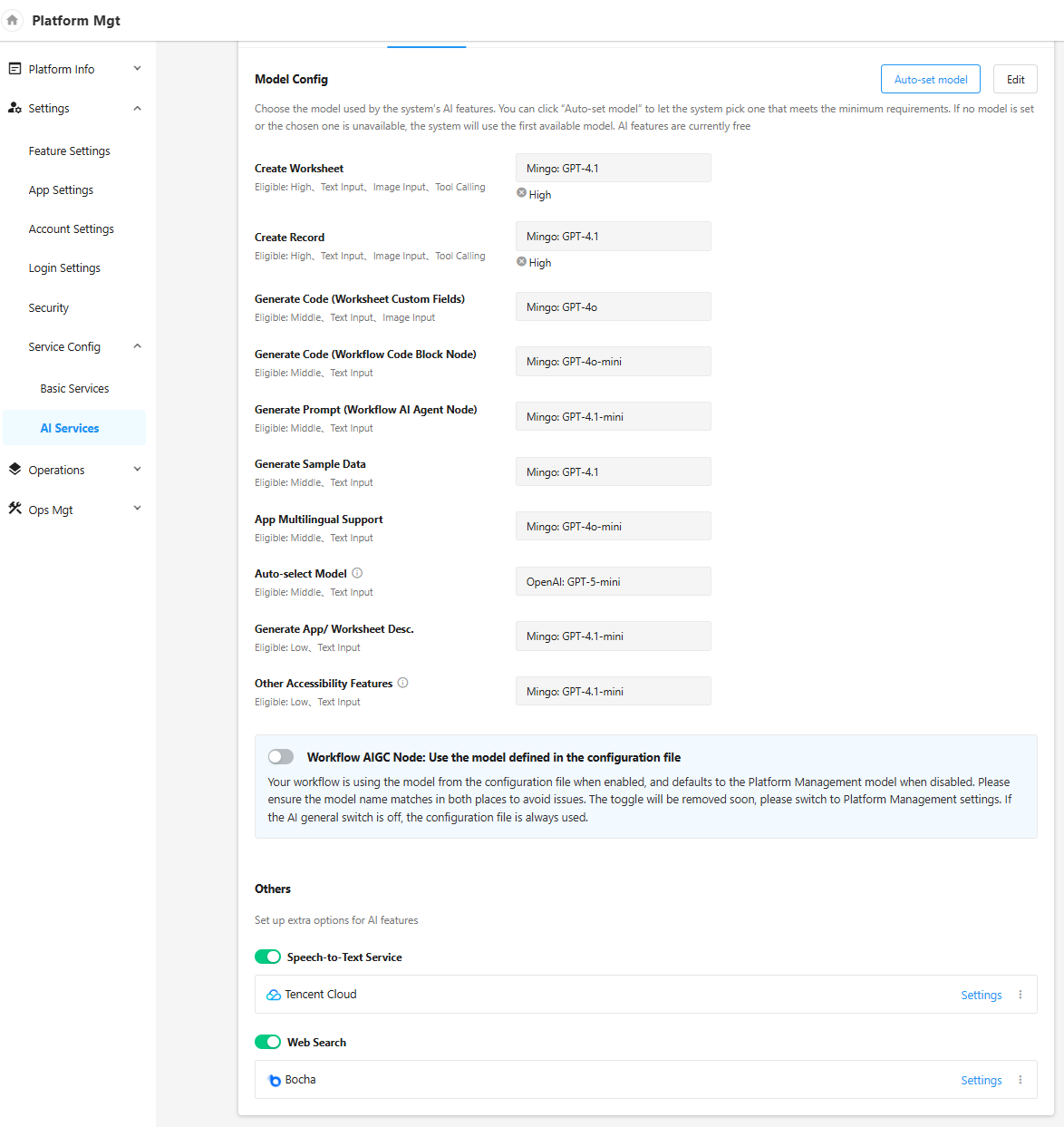The image size is (1064, 1127).
Task: Turn off the Speech-to-Text Service switch
Action: (267, 957)
